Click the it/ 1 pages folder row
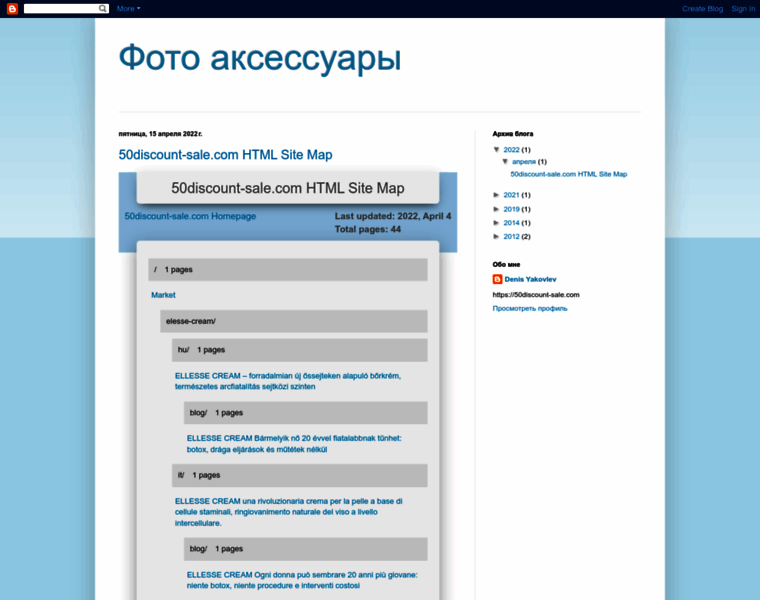The image size is (760, 600). click(300, 475)
